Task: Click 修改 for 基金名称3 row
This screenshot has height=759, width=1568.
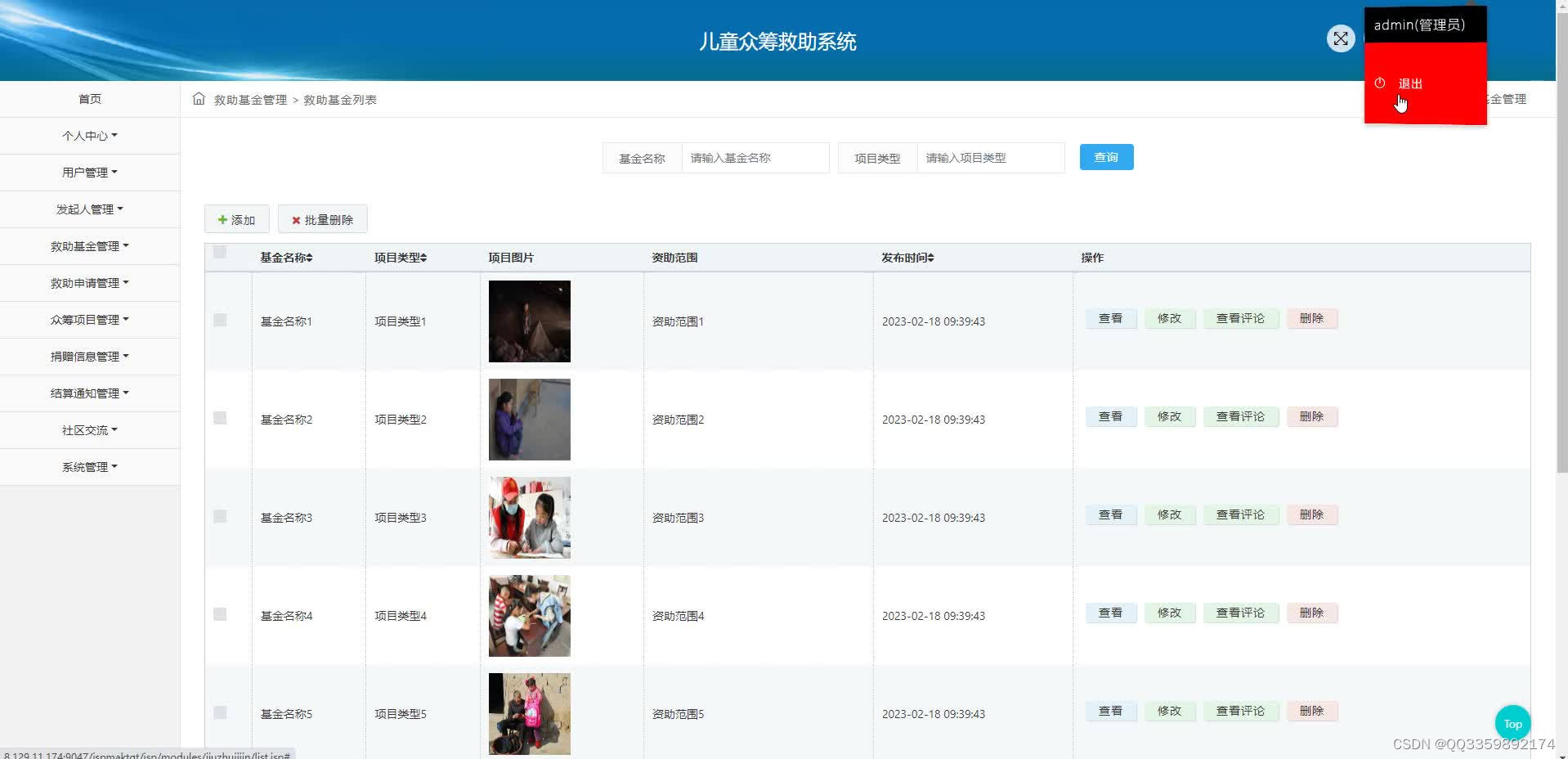Action: click(x=1170, y=514)
